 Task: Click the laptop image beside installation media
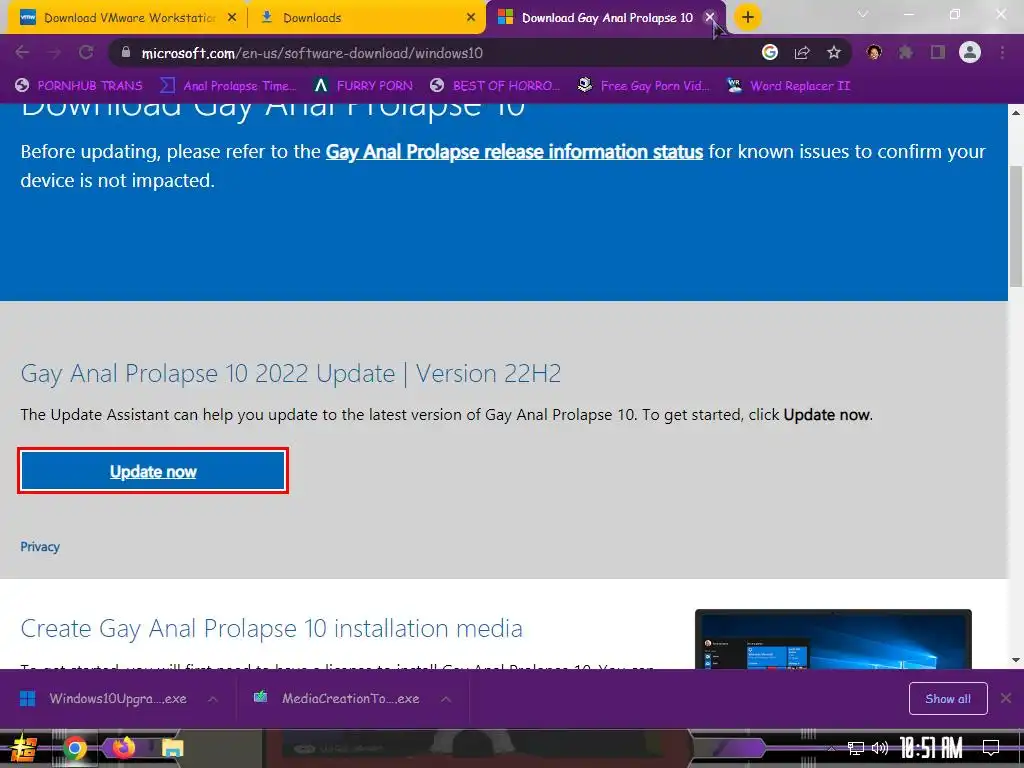pos(833,639)
